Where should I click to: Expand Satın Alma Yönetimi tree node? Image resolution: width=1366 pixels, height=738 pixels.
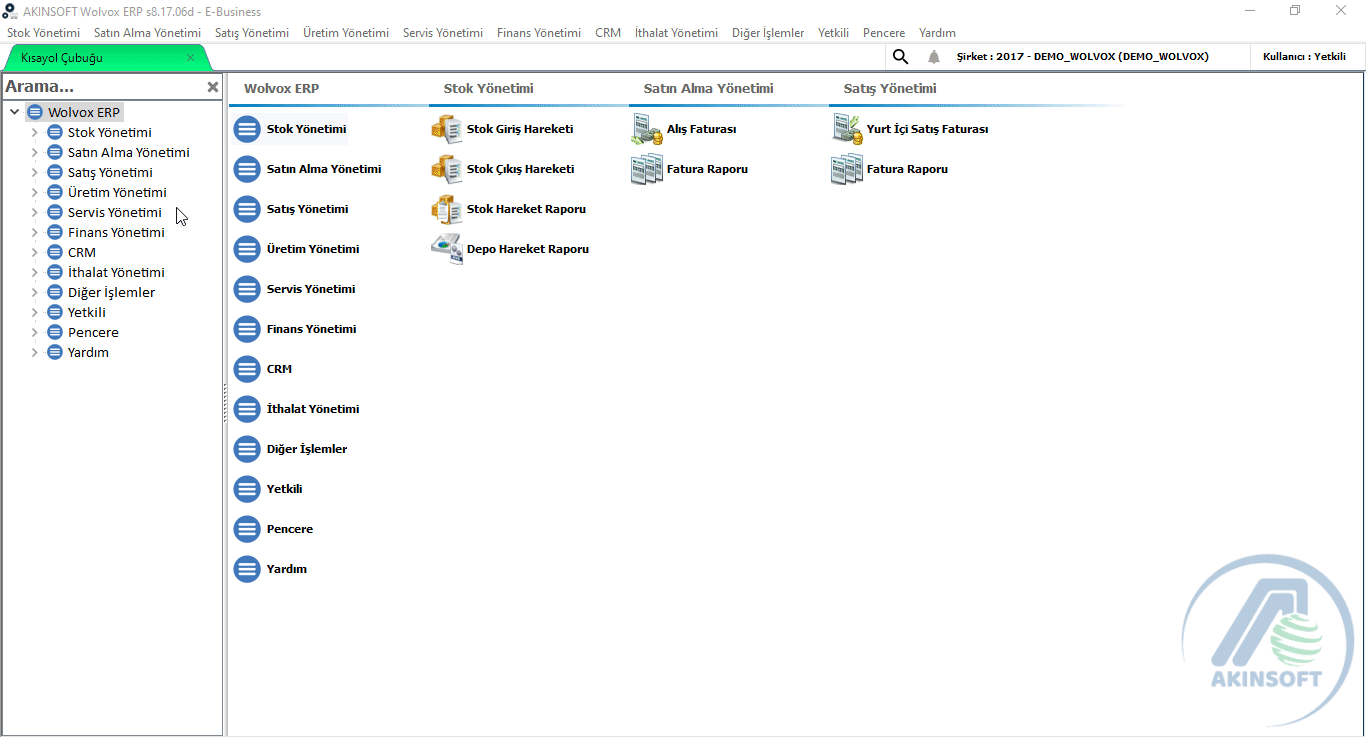coord(34,152)
